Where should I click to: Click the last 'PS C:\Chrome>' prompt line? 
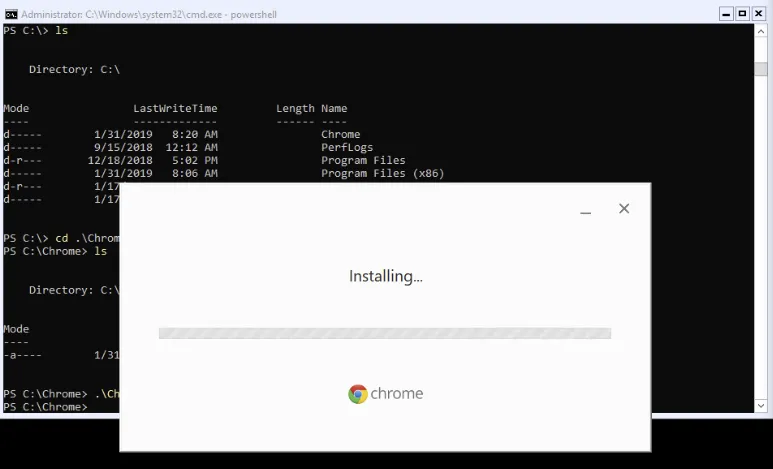point(45,407)
